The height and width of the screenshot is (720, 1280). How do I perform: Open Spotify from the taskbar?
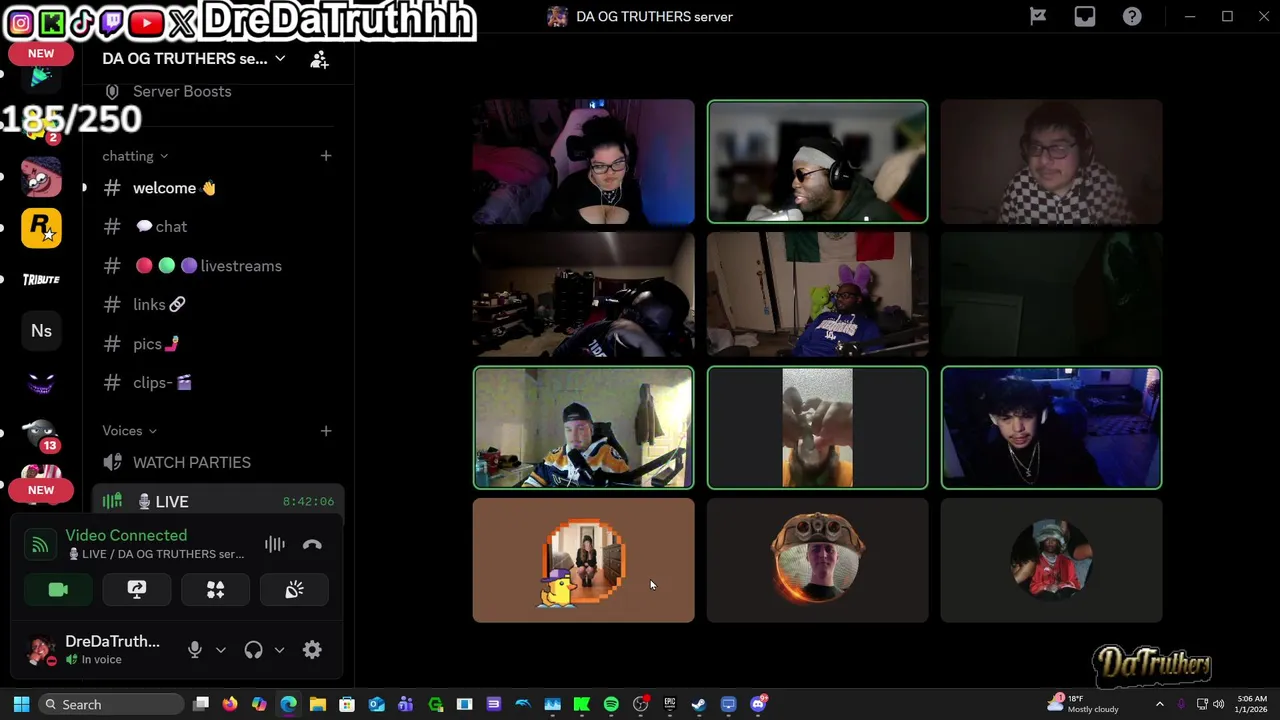(x=611, y=705)
